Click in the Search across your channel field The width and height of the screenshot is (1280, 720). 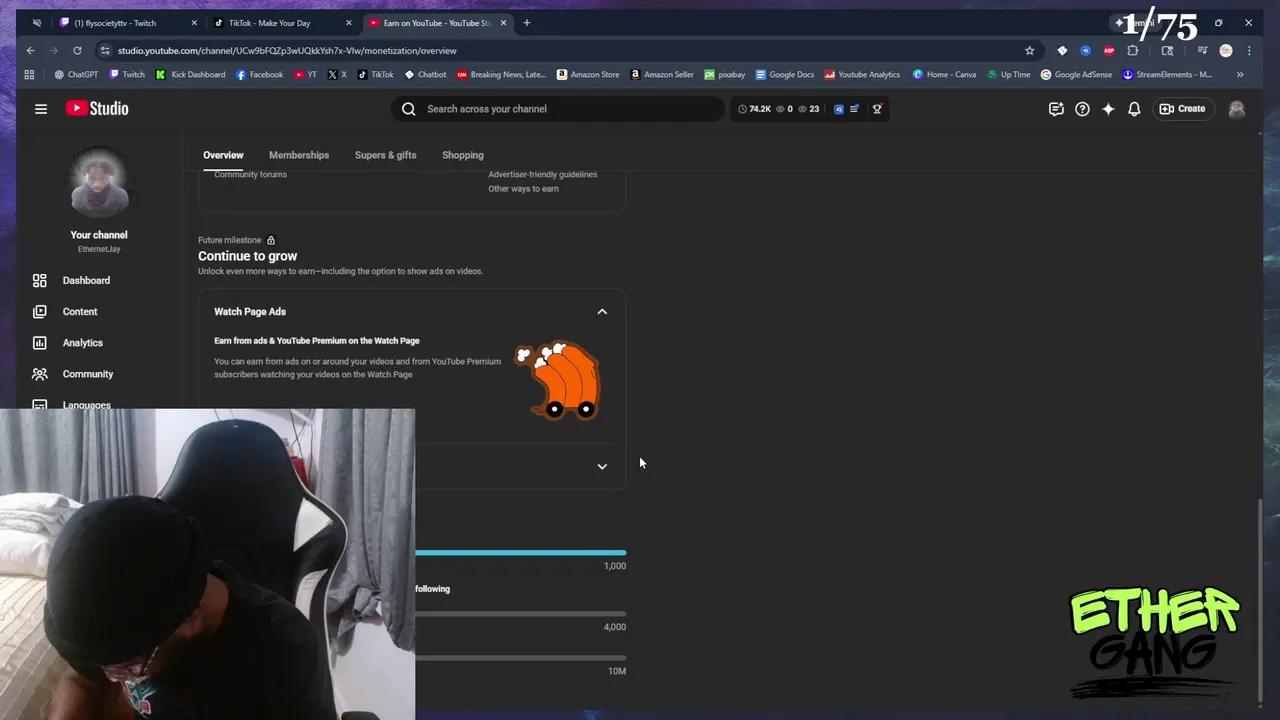[557, 109]
